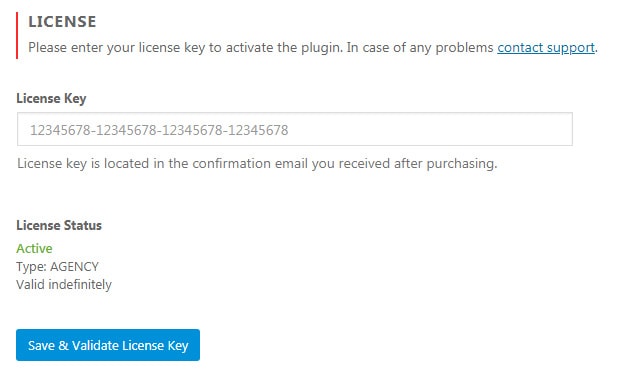Click the Type: AGENCY license line

pos(57,266)
